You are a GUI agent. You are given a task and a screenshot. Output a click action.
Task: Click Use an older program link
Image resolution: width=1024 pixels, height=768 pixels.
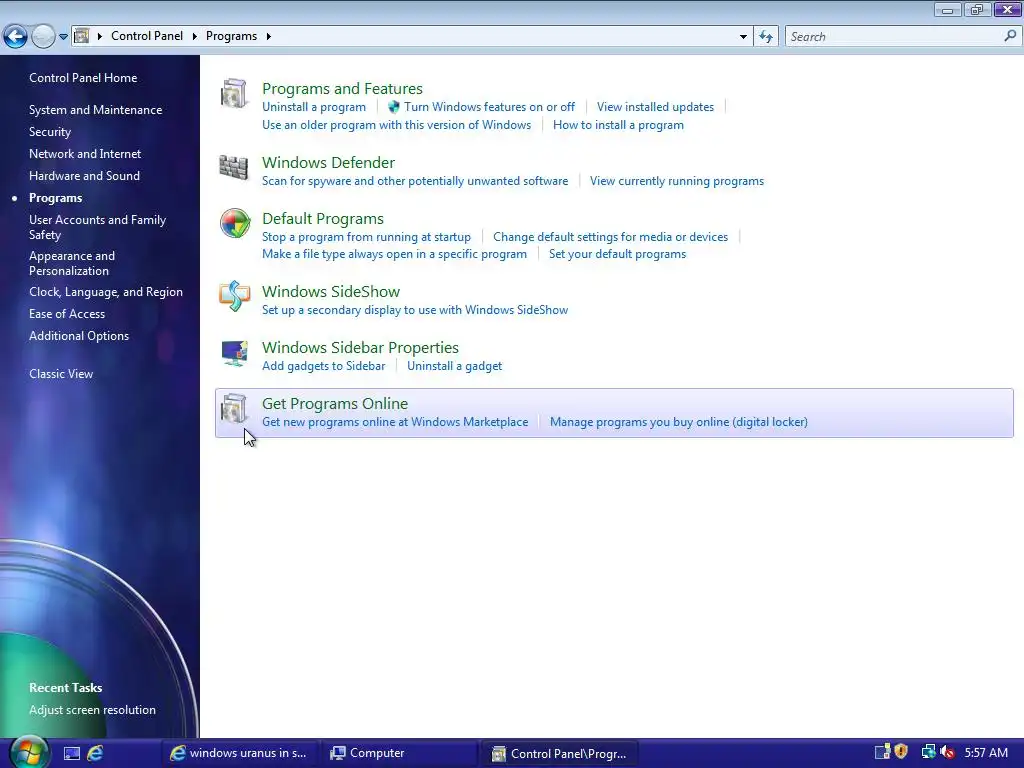click(396, 125)
